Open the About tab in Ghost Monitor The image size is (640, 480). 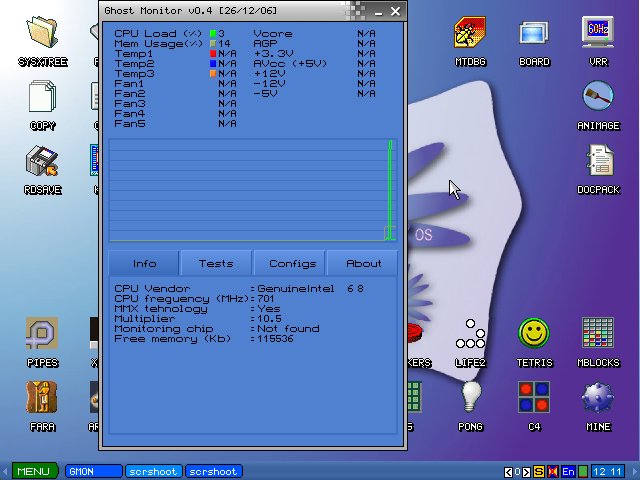[x=363, y=264]
